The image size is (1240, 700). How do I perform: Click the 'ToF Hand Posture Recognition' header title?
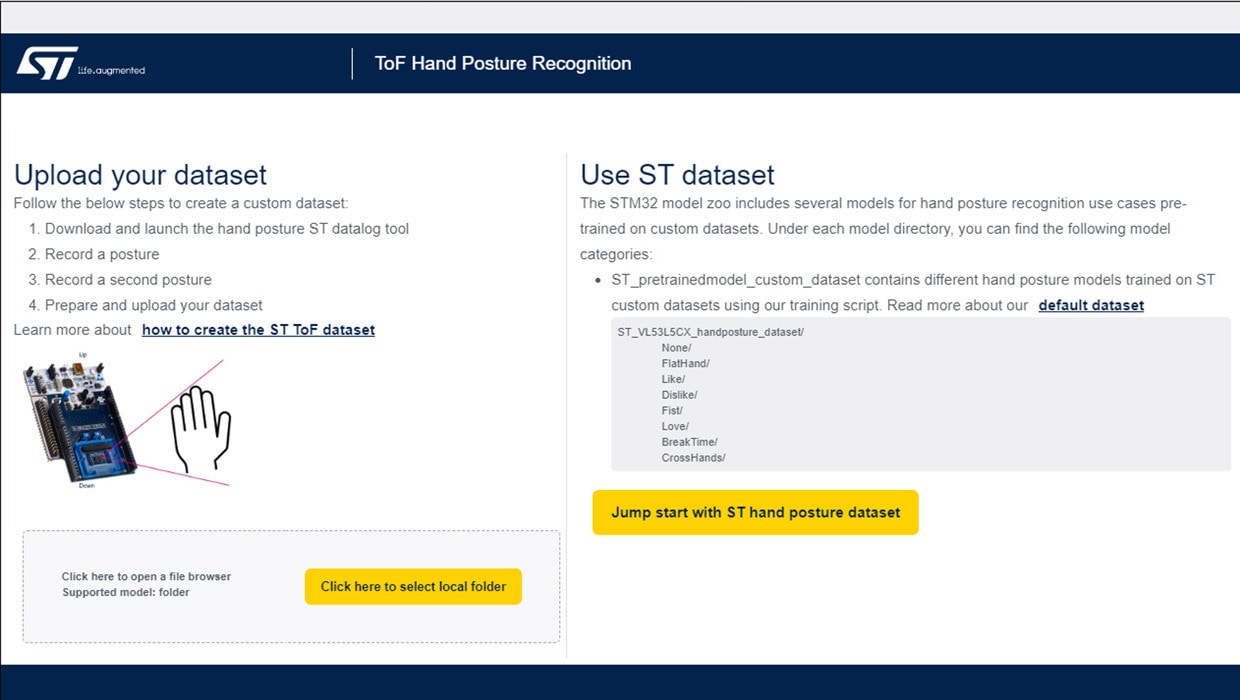point(502,64)
